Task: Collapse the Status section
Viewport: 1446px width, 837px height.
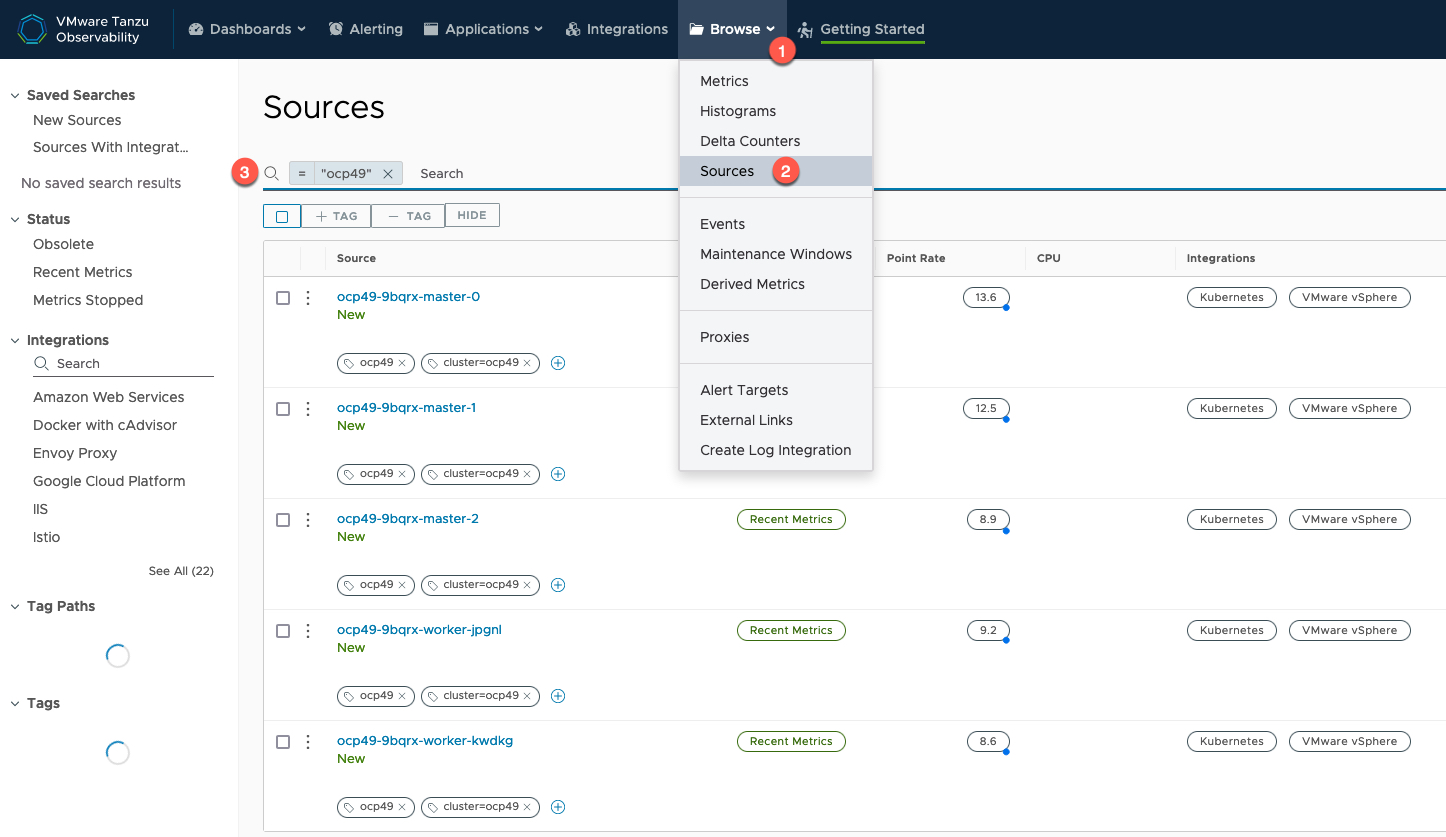Action: click(x=15, y=220)
